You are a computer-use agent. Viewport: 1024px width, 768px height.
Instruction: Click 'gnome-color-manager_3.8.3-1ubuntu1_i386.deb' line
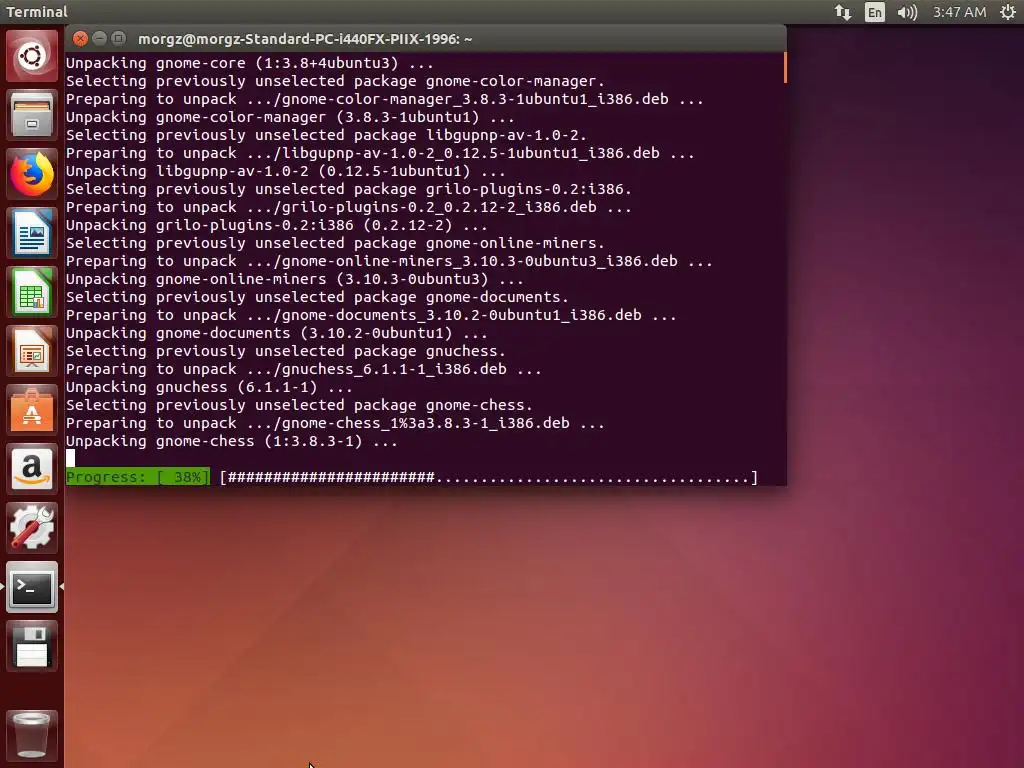pyautogui.click(x=385, y=99)
